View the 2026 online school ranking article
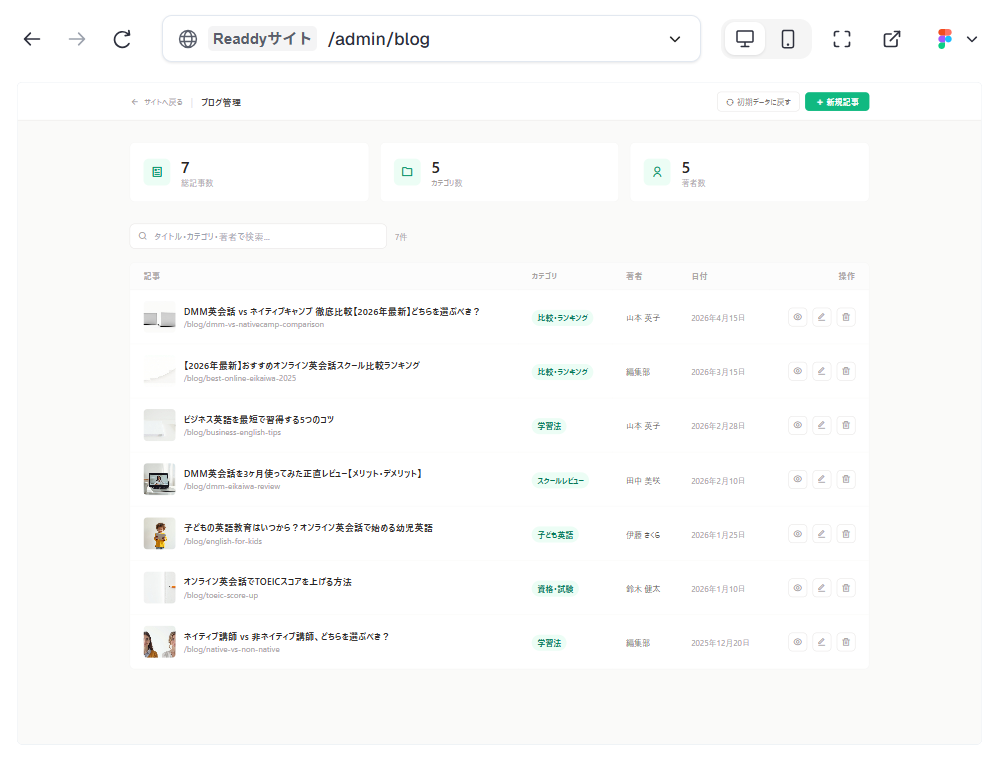The image size is (988, 760). pos(798,371)
